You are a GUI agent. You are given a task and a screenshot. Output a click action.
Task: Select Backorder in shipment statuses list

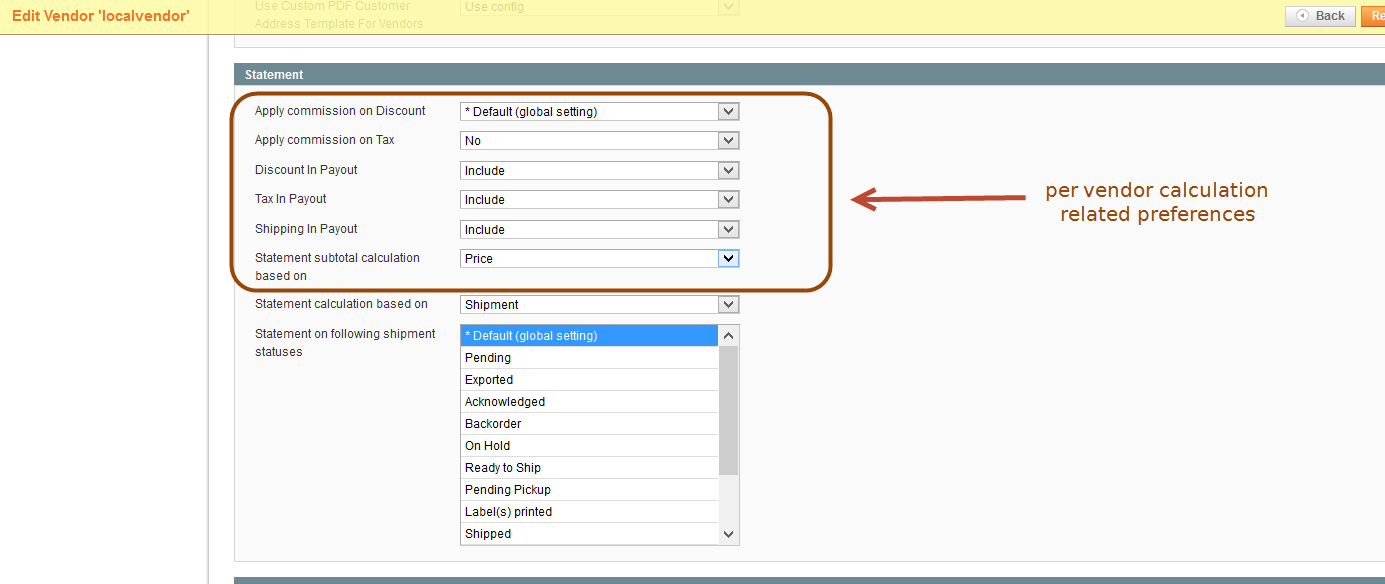589,424
